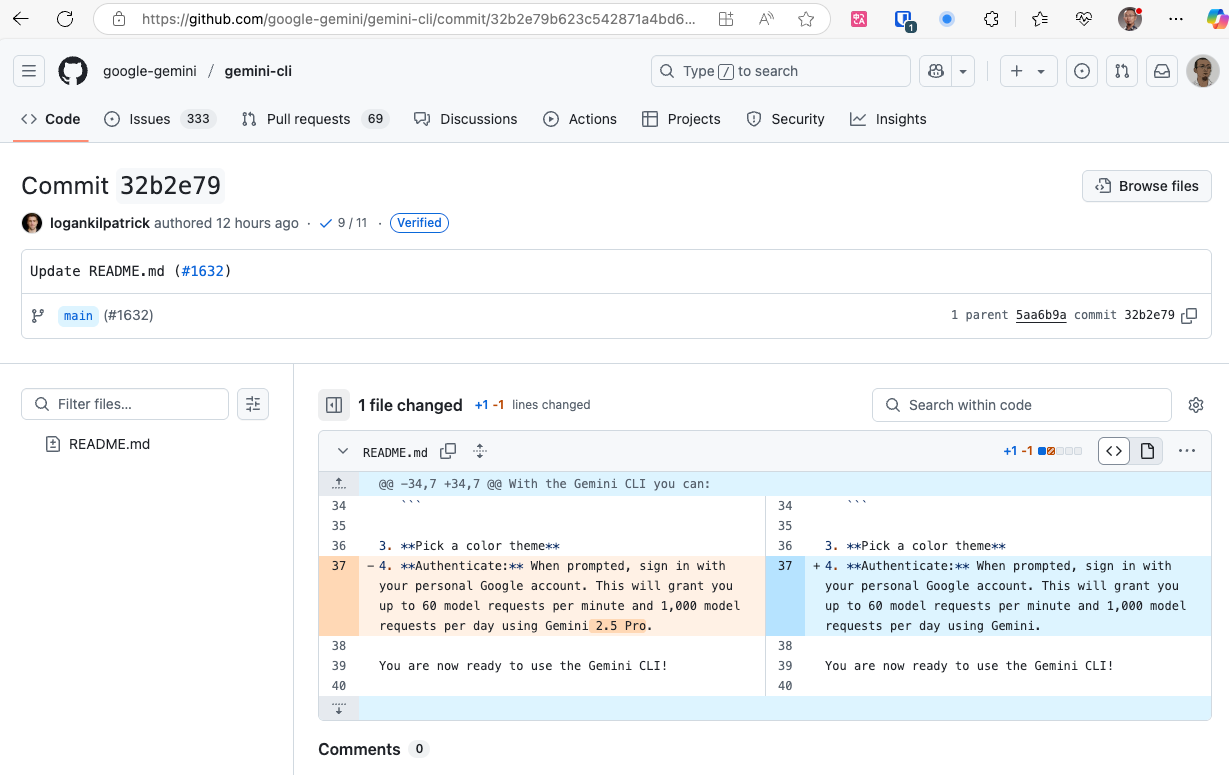The image size is (1229, 775).
Task: Open the 9 / 11 checks status
Action: [343, 223]
